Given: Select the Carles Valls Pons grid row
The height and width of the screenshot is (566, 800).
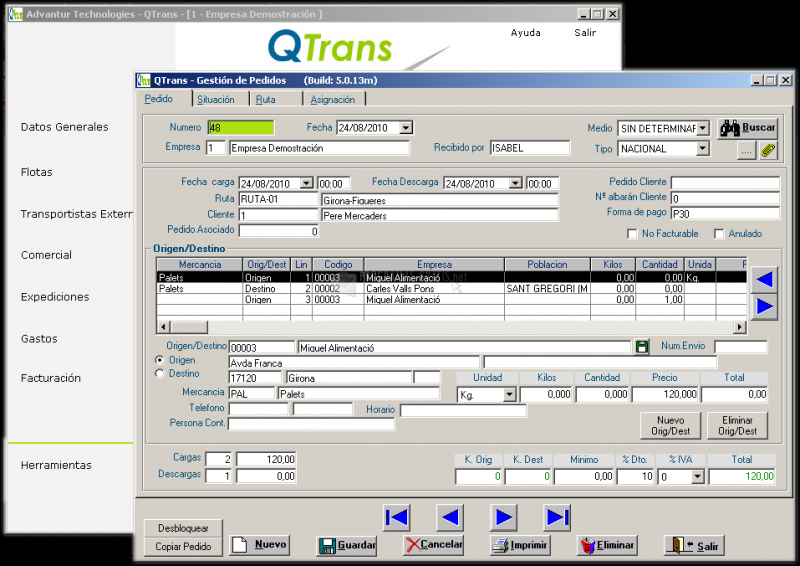Looking at the screenshot, I should point(451,289).
